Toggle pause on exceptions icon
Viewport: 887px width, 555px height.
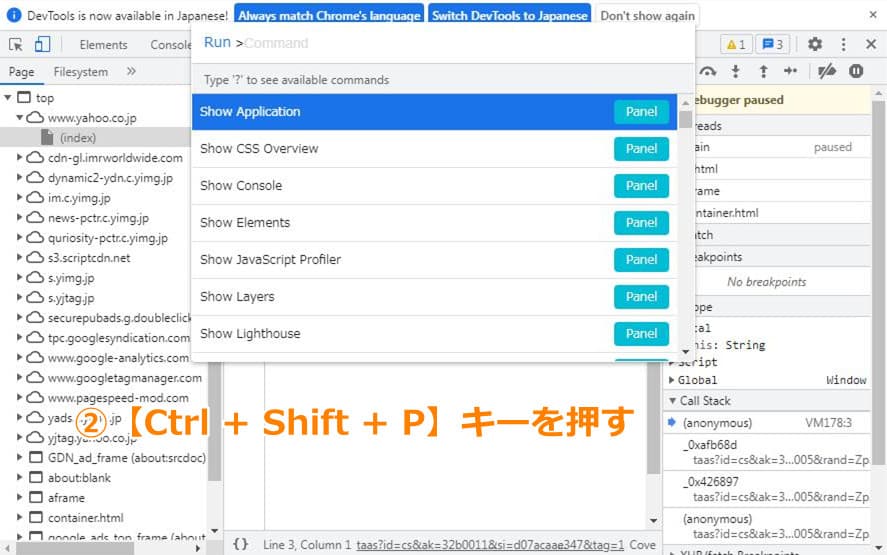pos(856,71)
